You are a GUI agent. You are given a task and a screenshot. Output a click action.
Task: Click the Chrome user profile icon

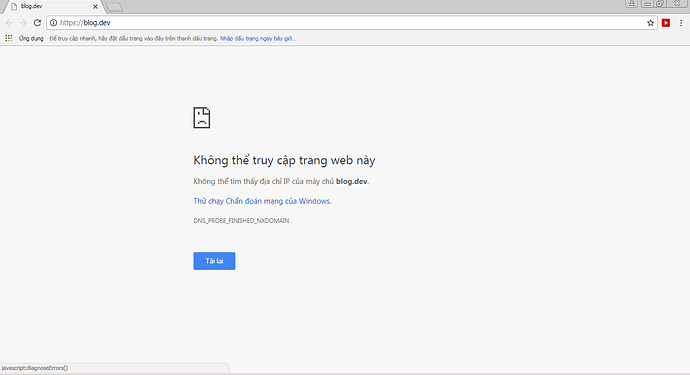(x=631, y=4)
